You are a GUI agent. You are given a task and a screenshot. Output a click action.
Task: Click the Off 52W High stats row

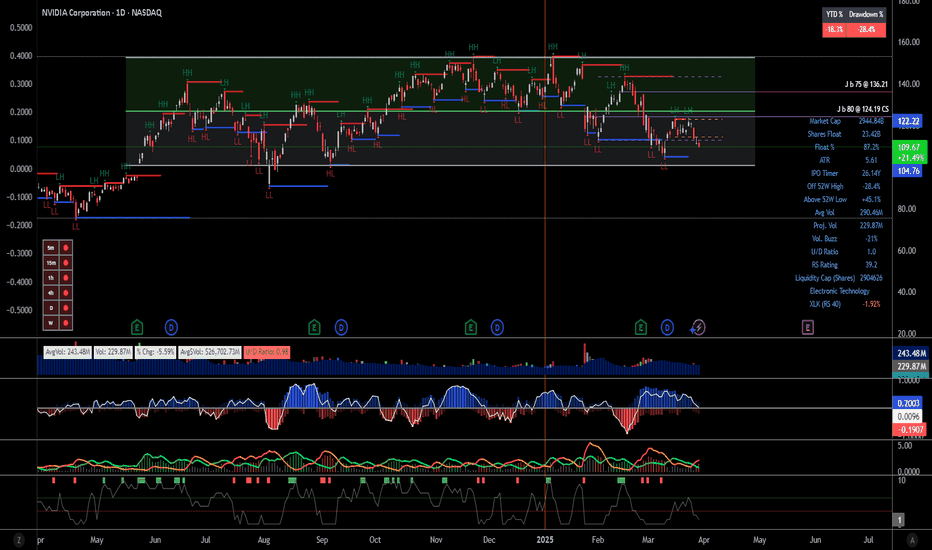(x=845, y=187)
